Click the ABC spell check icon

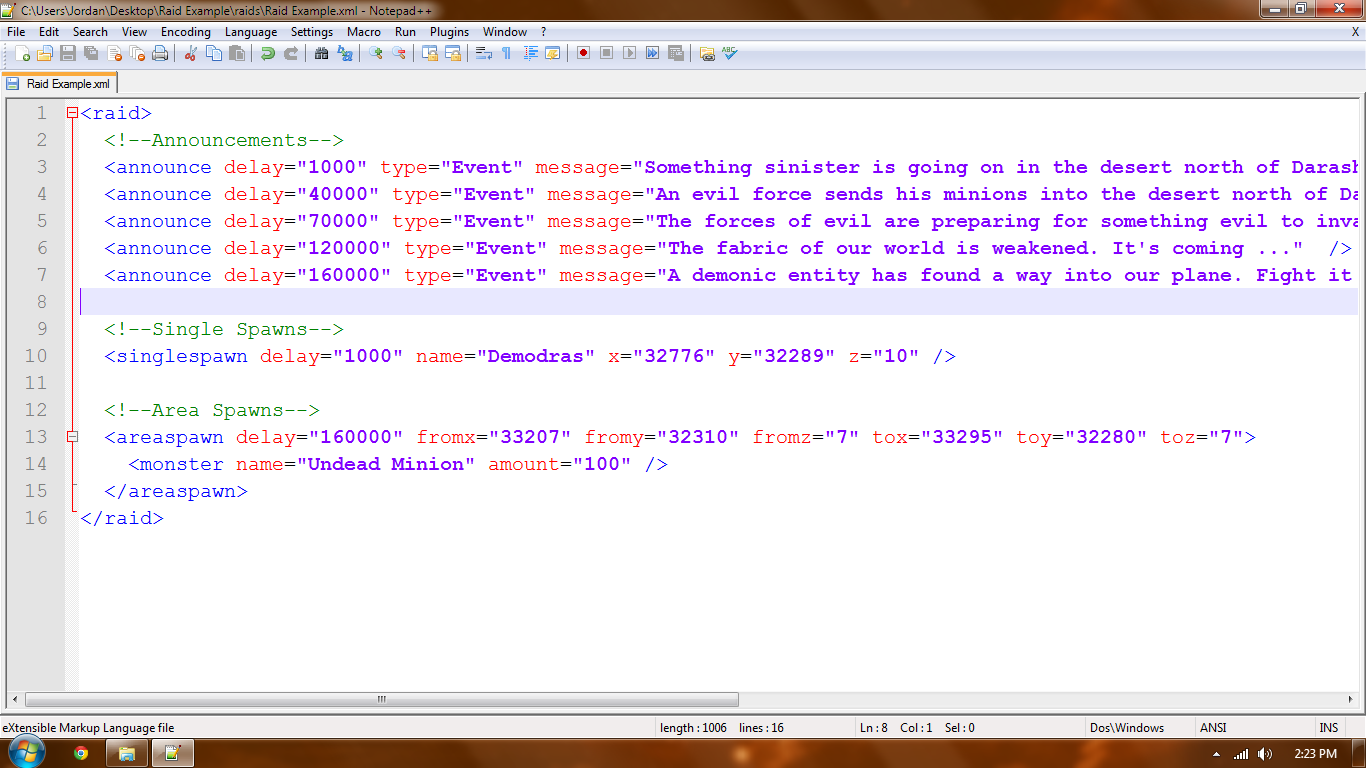729,53
